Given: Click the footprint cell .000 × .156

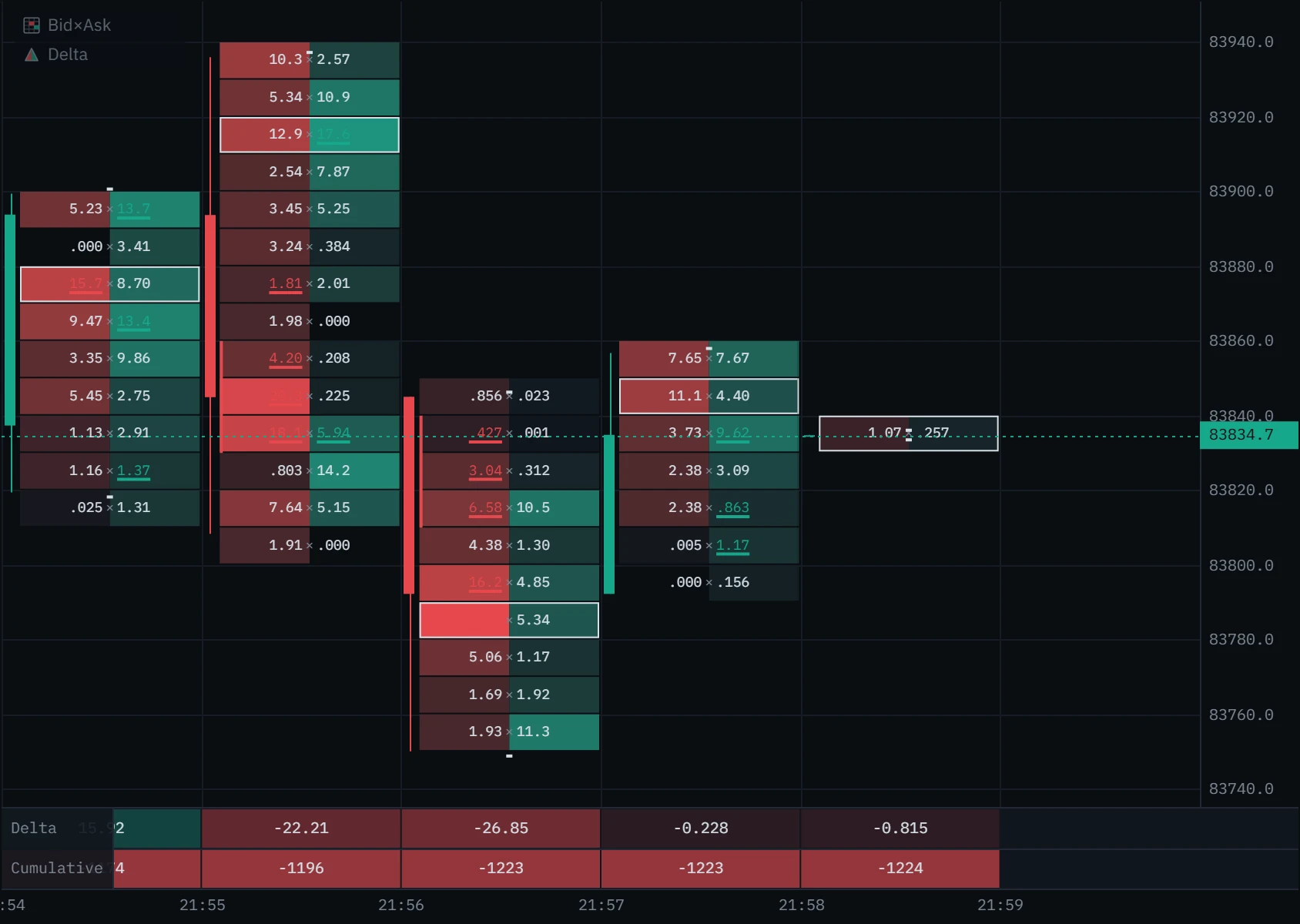Looking at the screenshot, I should (709, 583).
